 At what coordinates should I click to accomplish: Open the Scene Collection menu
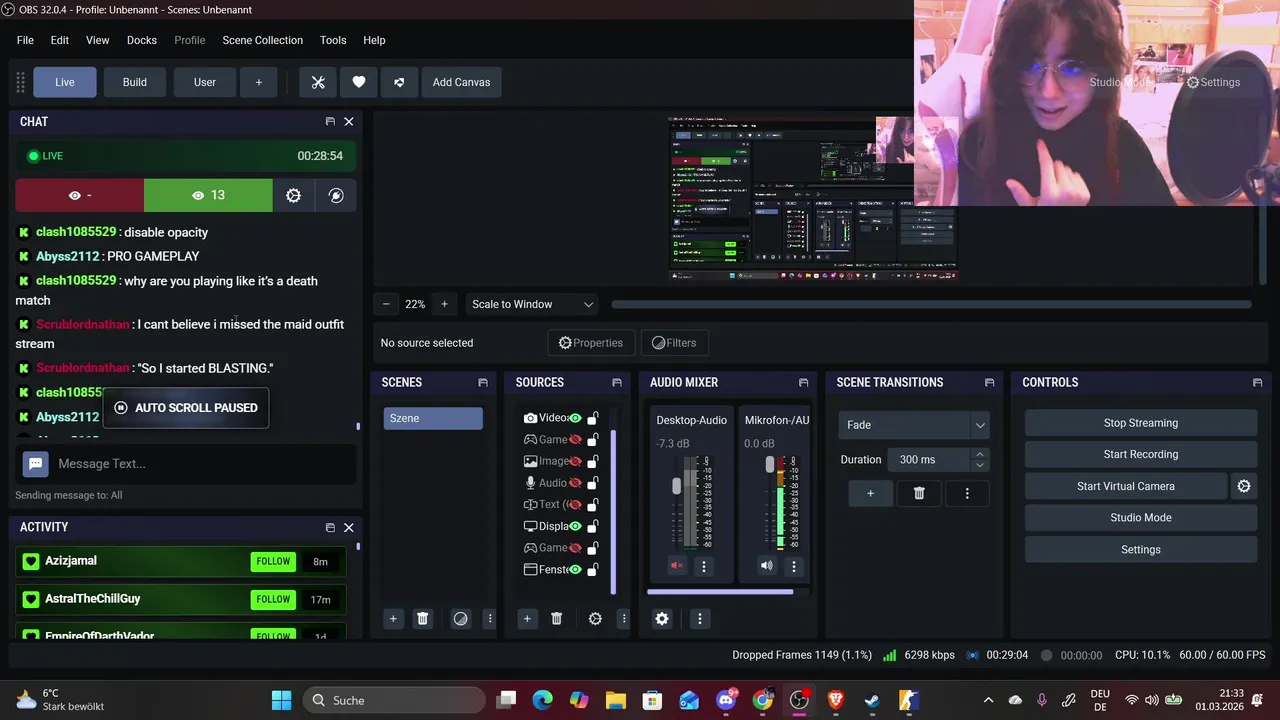click(262, 40)
